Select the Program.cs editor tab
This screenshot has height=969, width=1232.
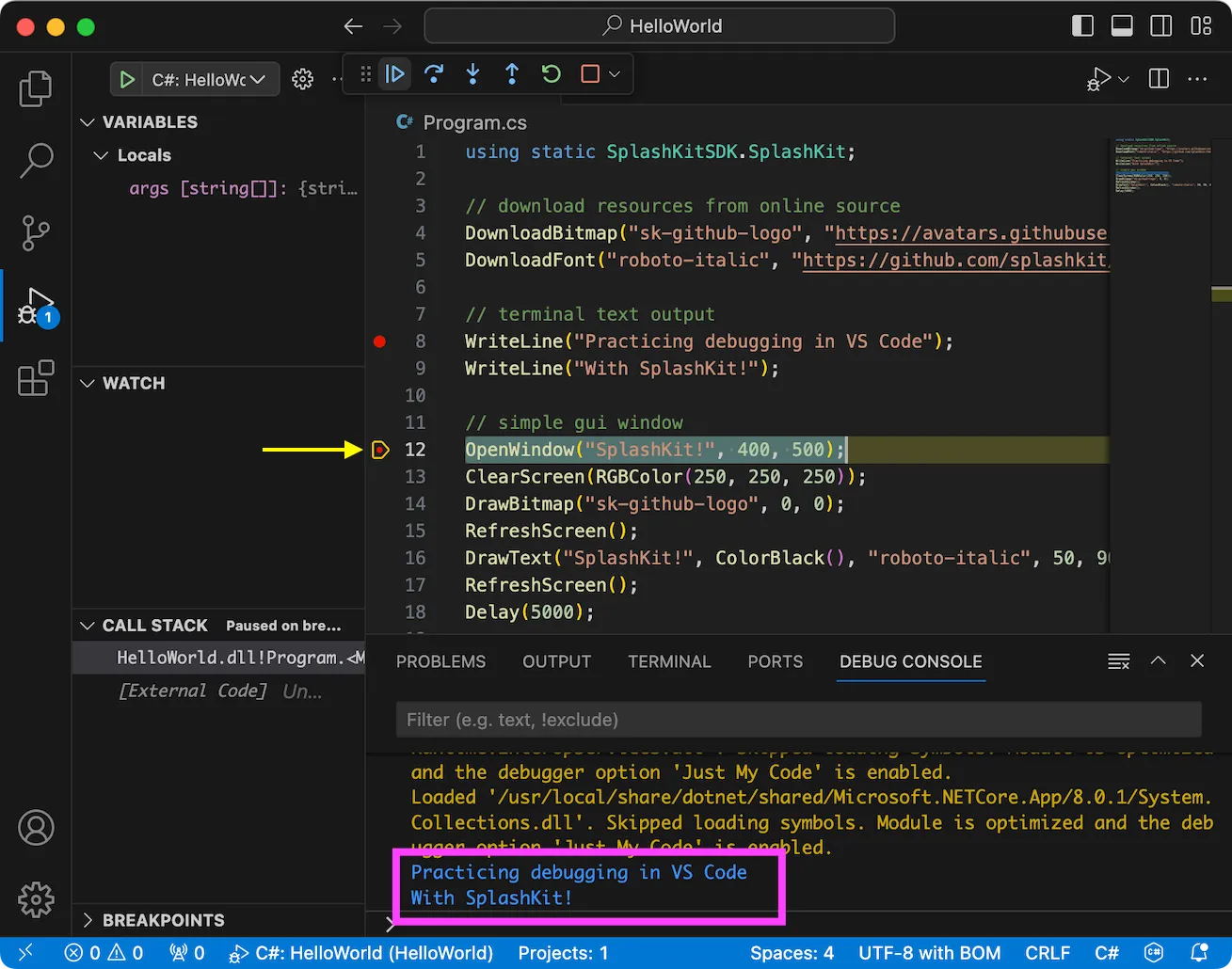[462, 122]
